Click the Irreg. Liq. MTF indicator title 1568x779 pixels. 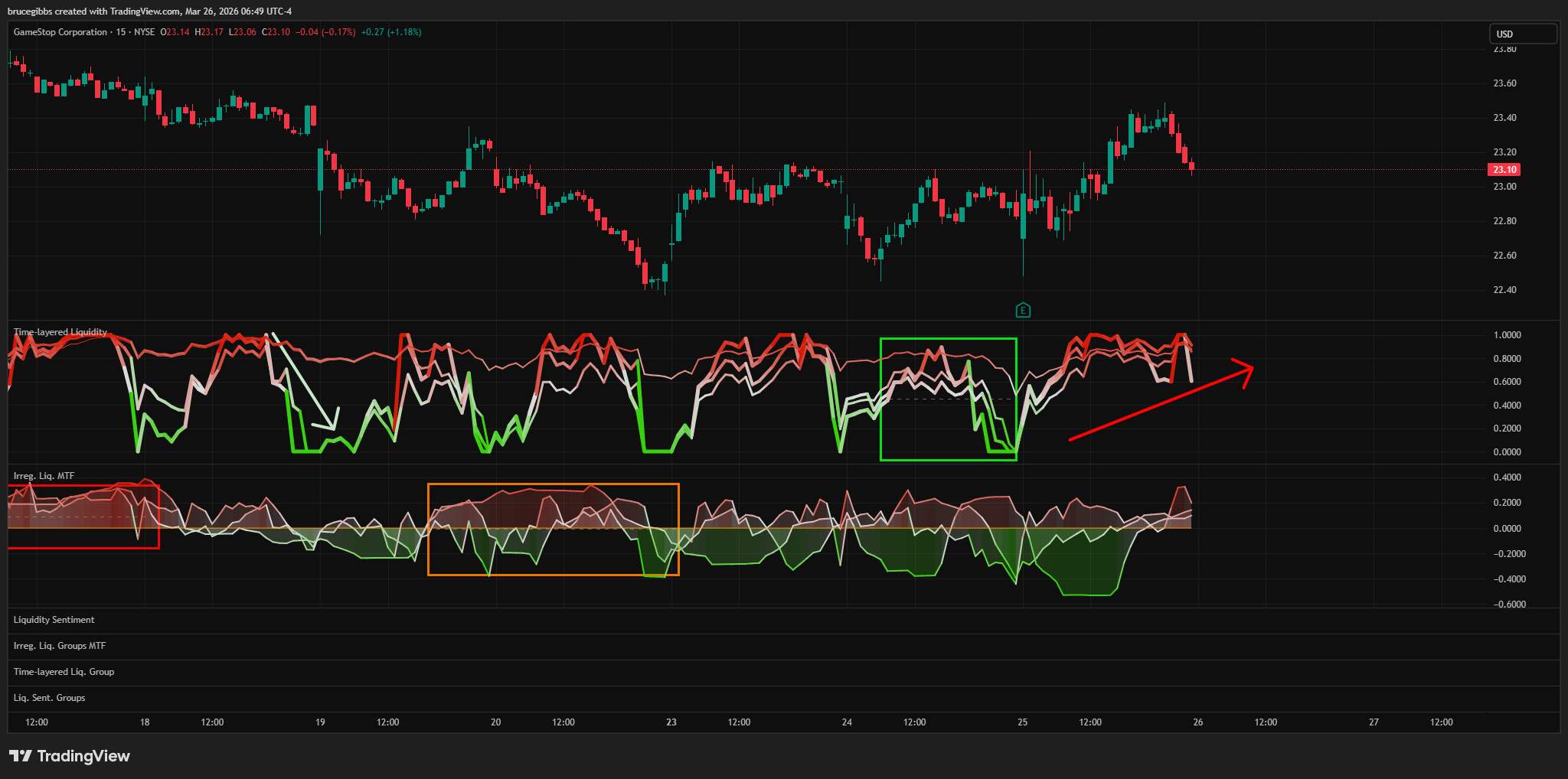click(x=44, y=476)
